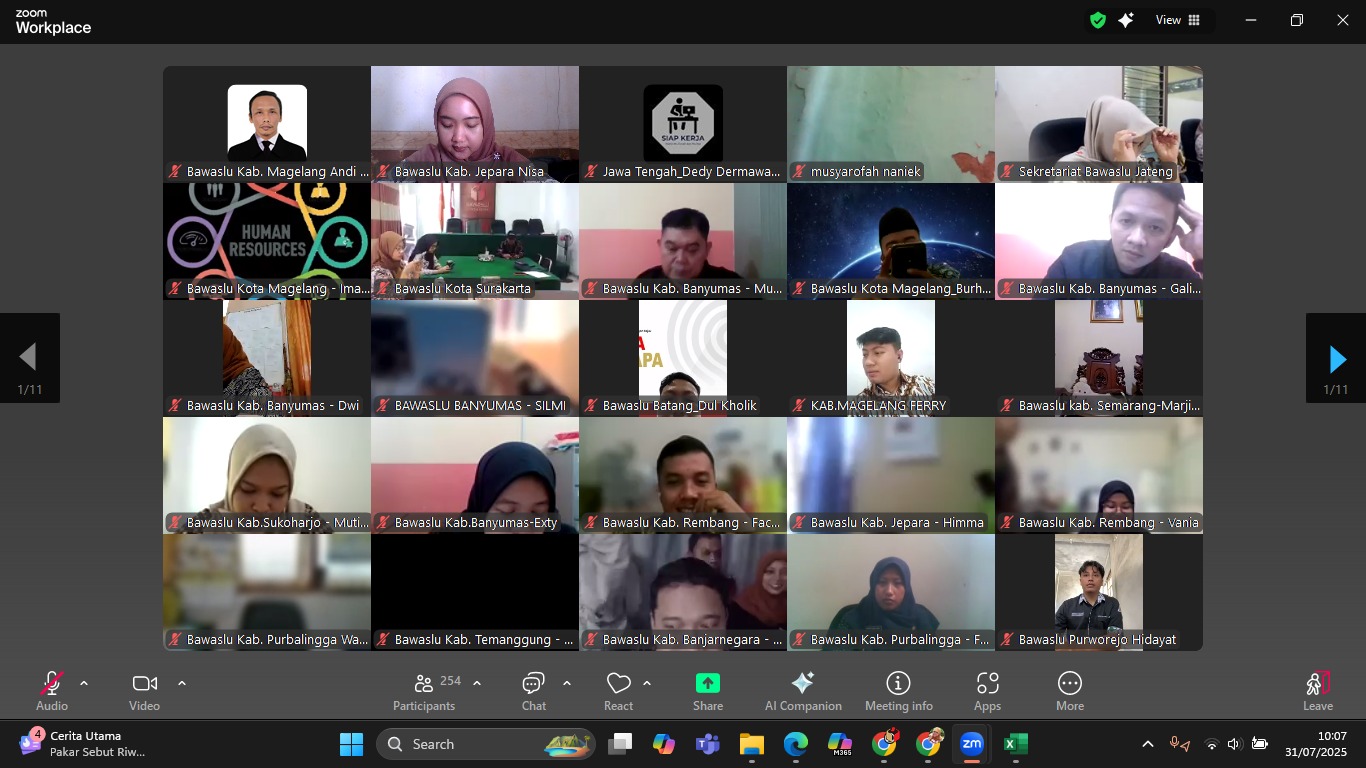Expand the video options arrow
Image resolution: width=1366 pixels, height=768 pixels.
coord(182,683)
